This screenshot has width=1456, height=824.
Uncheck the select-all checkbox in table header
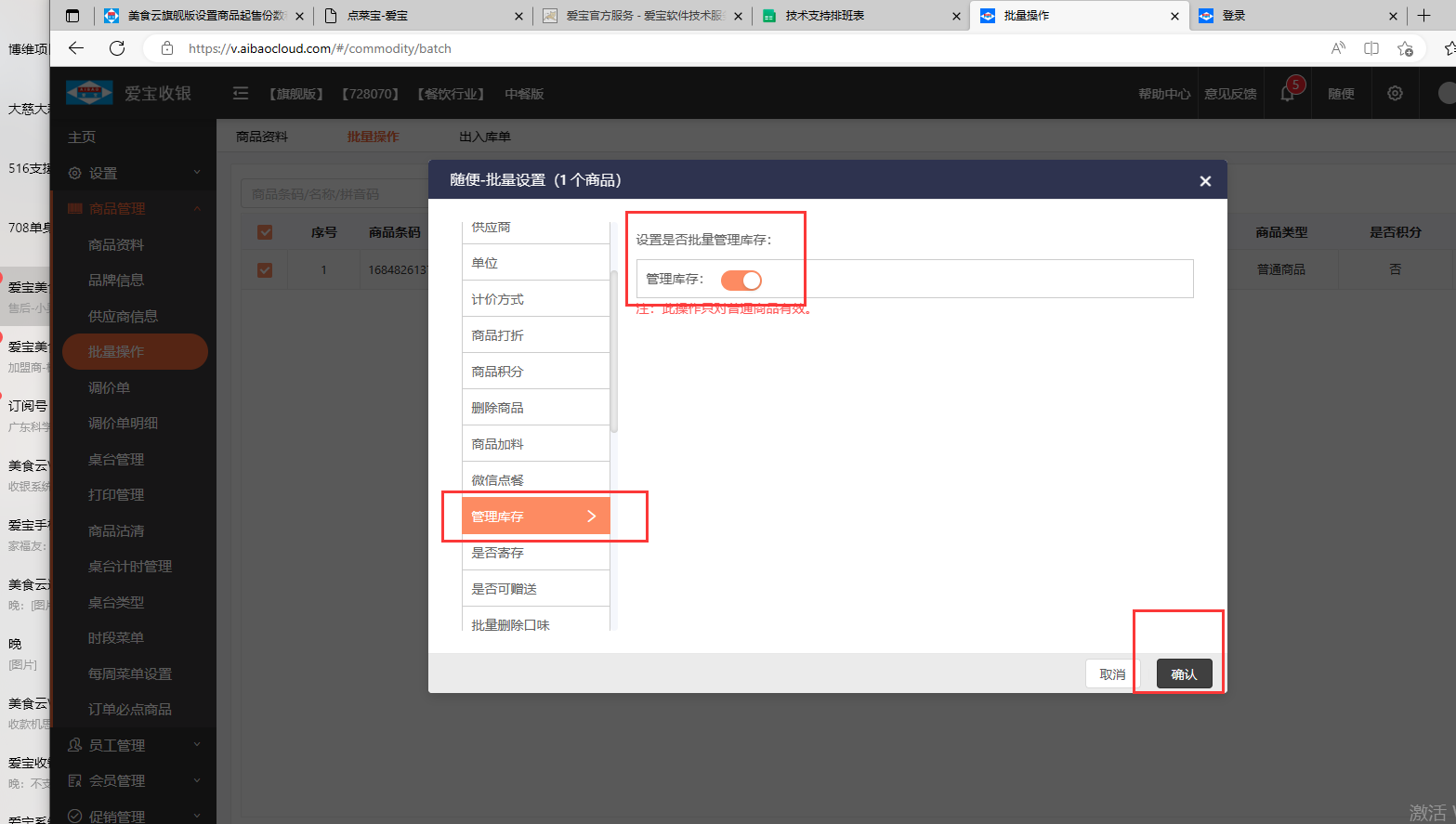pyautogui.click(x=265, y=232)
